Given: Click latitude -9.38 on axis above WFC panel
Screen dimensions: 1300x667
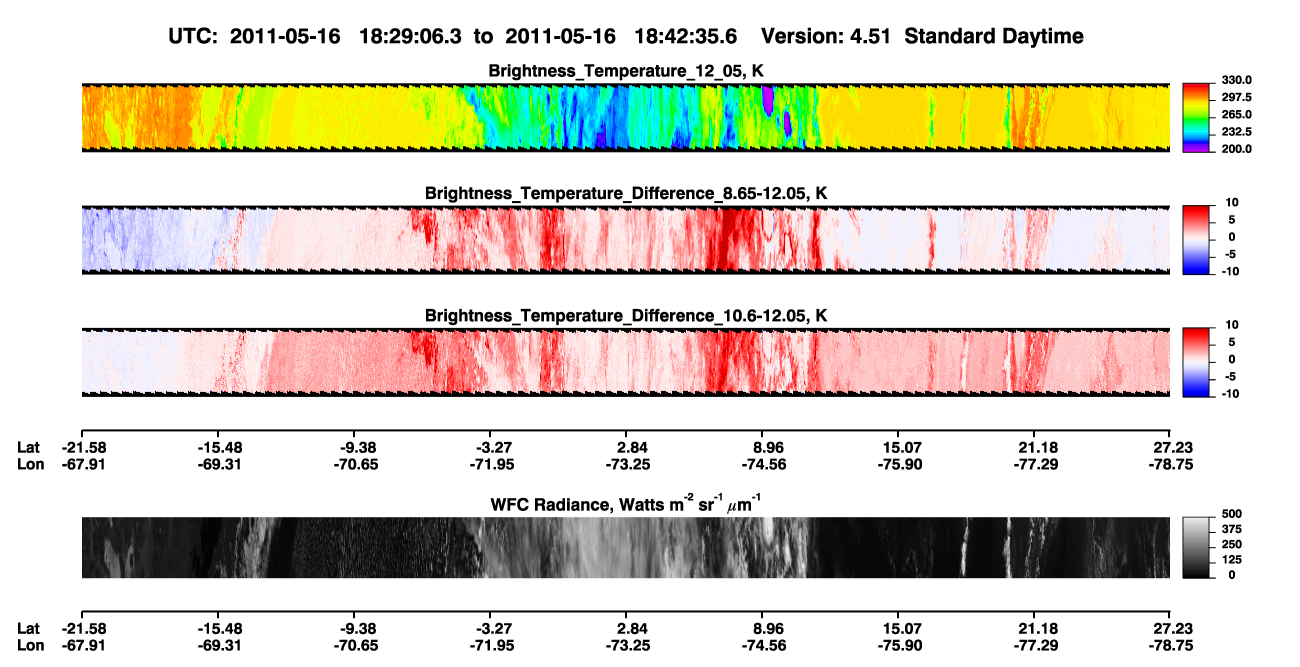Looking at the screenshot, I should (357, 447).
